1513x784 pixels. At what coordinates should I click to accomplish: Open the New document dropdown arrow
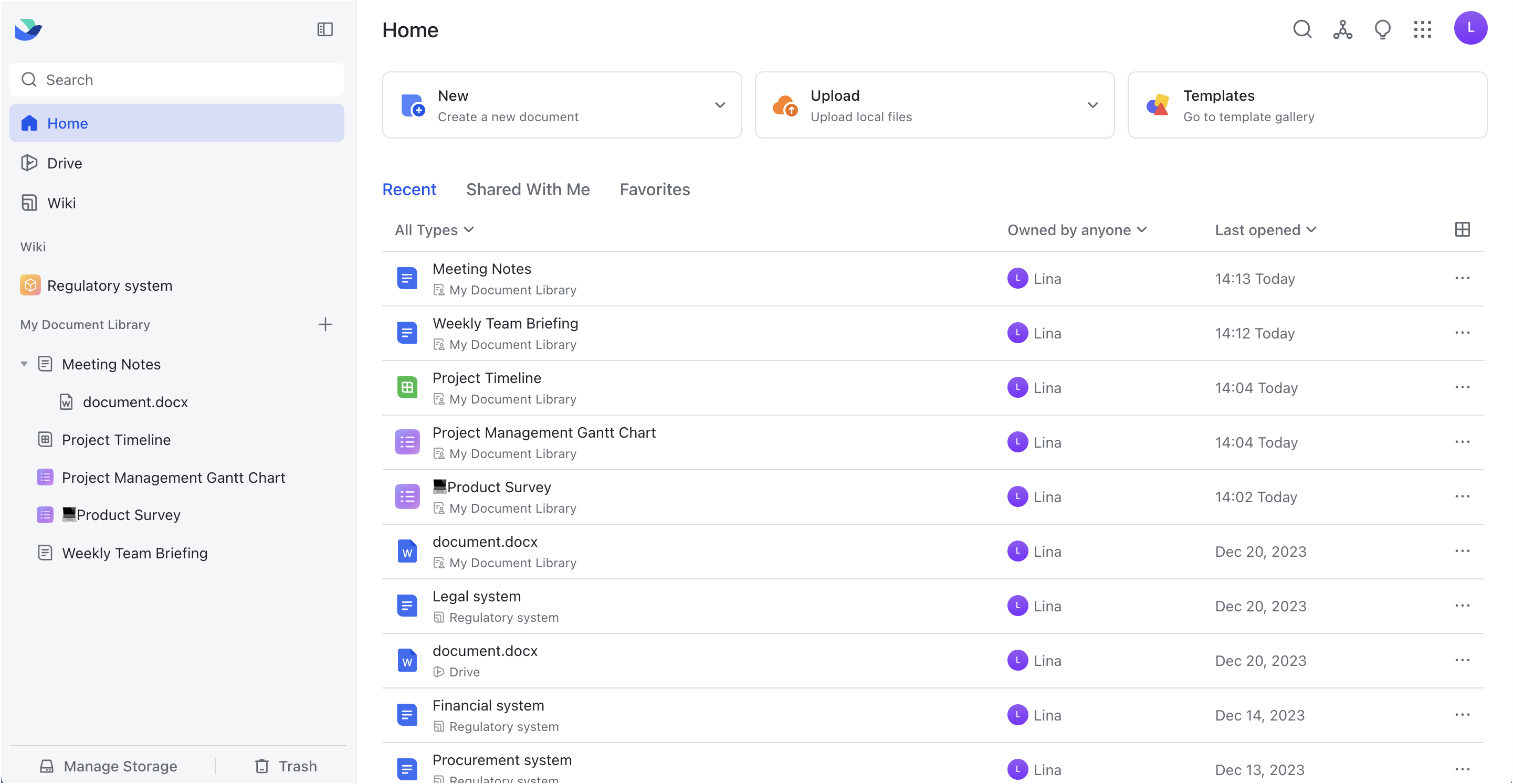(720, 104)
